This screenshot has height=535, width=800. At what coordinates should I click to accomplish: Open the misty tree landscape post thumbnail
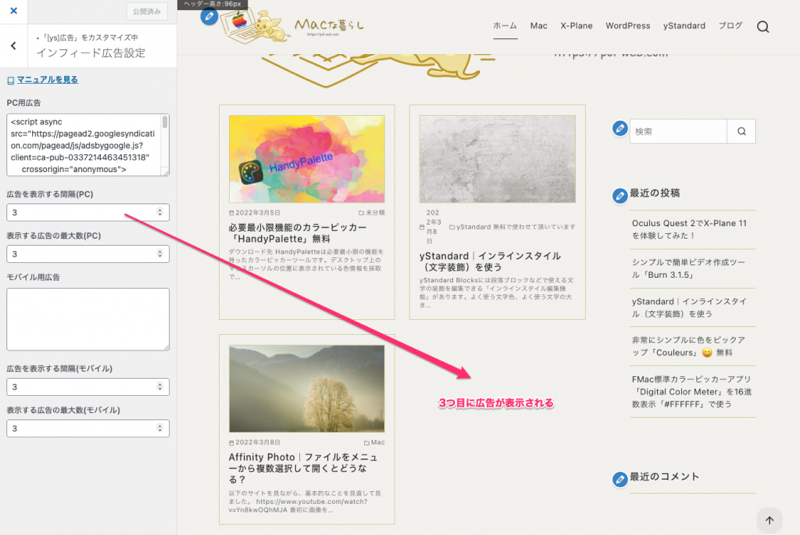coord(307,389)
